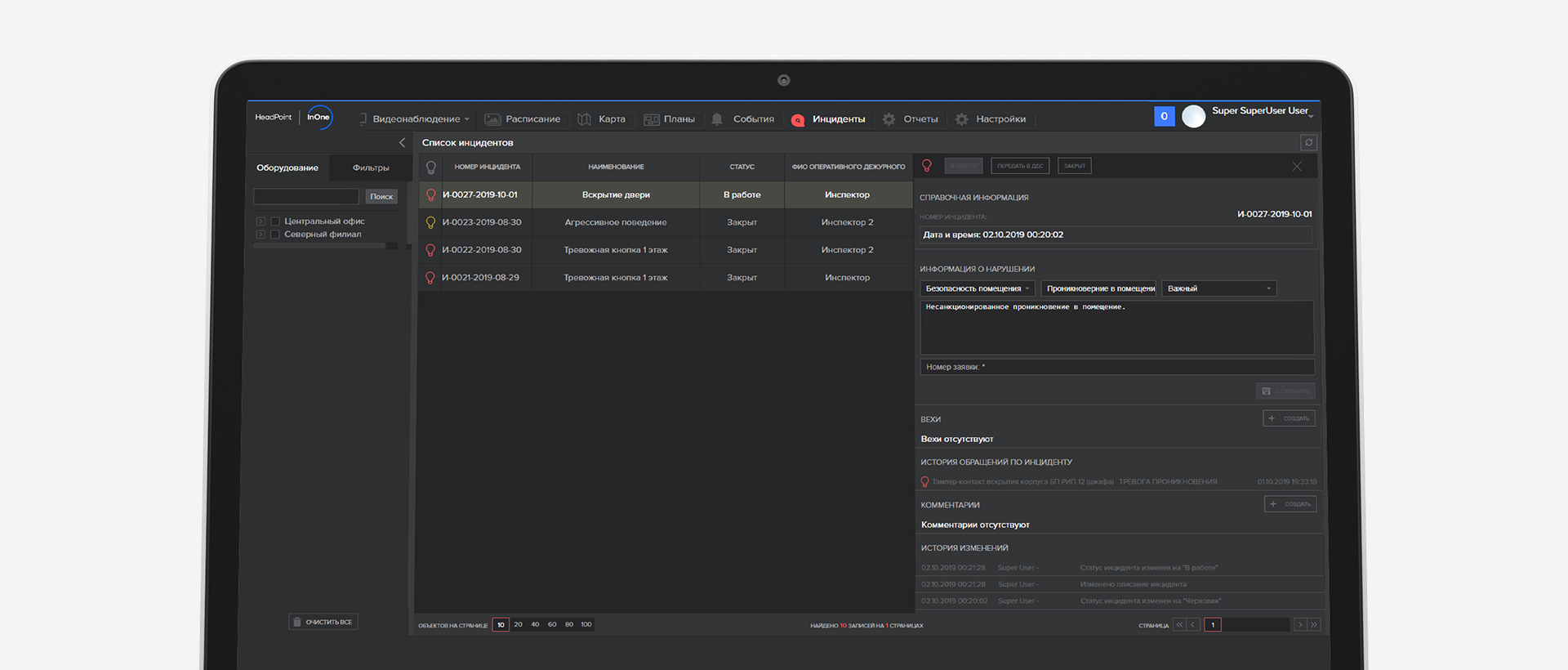Click the Отчеты gear icon
Image resolution: width=1568 pixels, height=670 pixels.
click(x=889, y=119)
